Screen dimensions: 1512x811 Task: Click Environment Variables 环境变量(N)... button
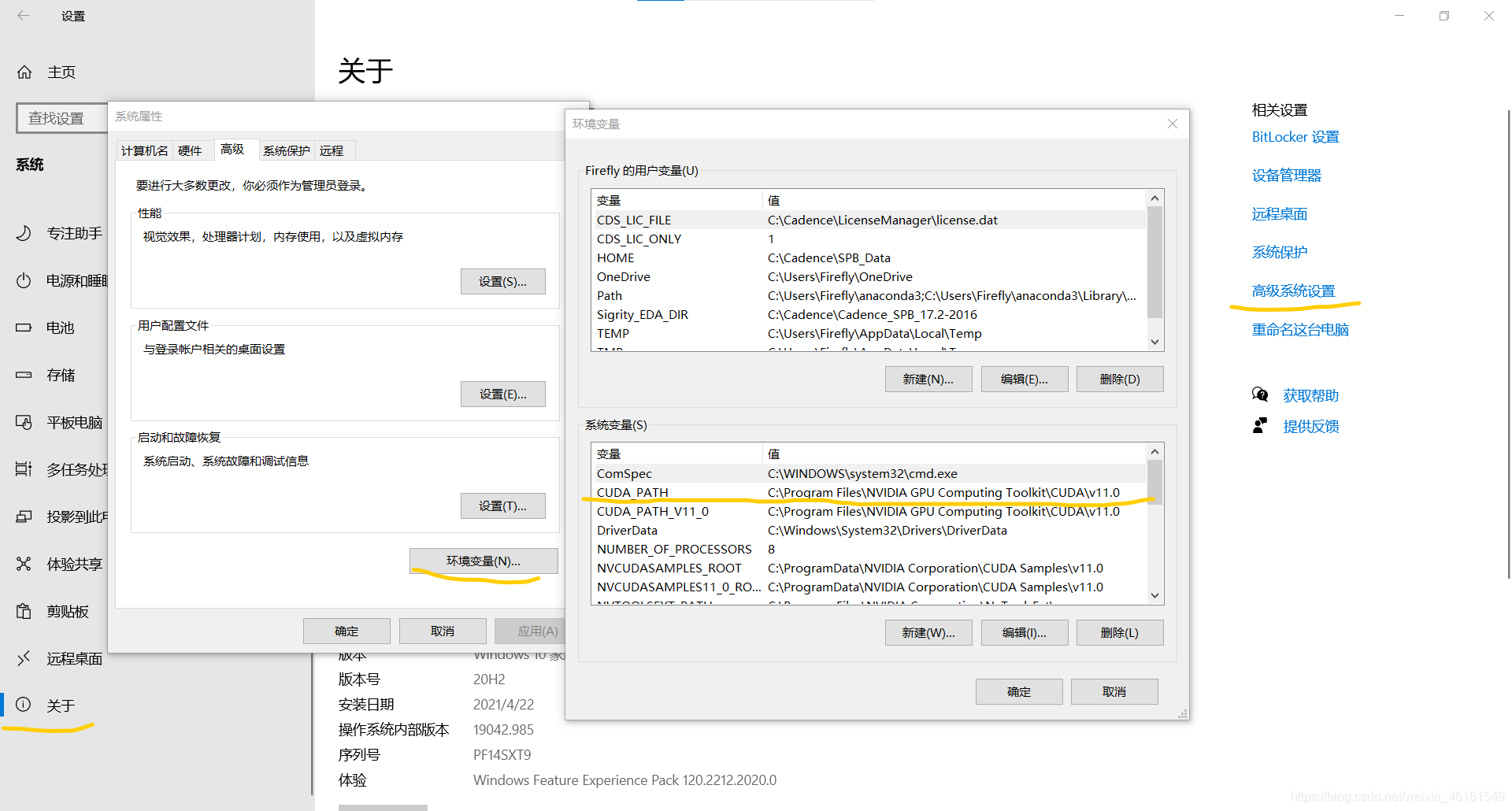point(484,561)
